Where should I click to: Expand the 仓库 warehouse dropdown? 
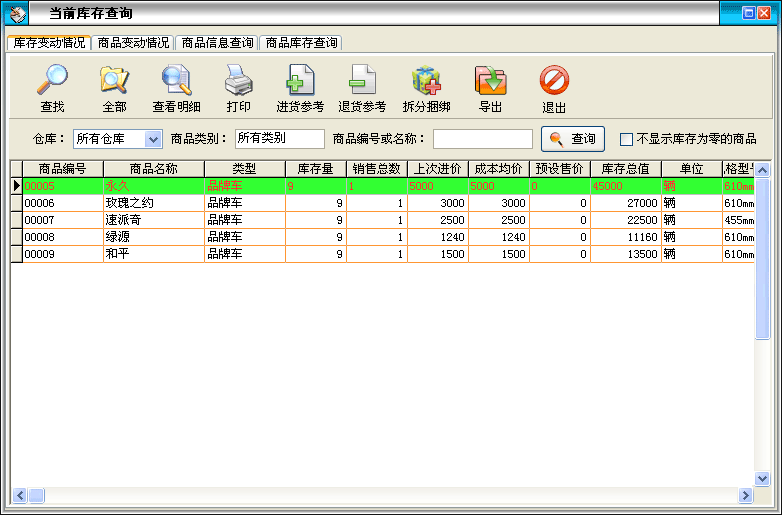point(153,139)
